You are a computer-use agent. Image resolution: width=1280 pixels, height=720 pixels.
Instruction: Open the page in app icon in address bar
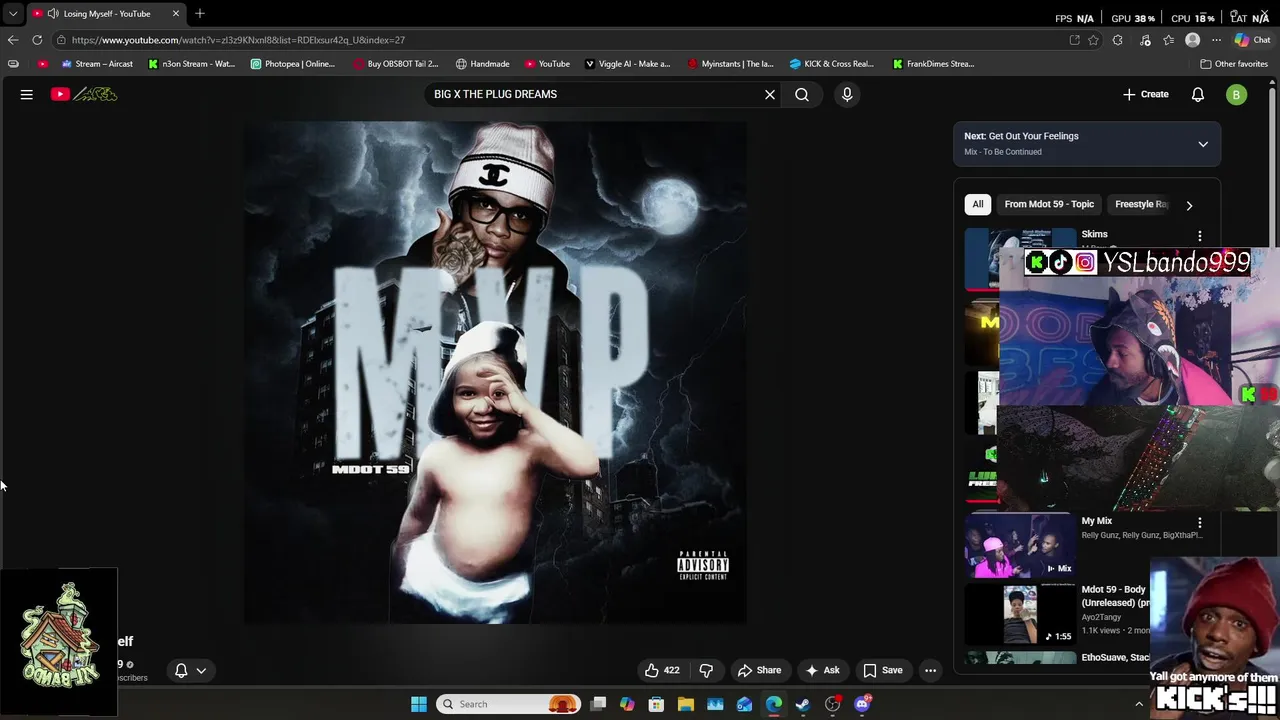coord(1074,40)
